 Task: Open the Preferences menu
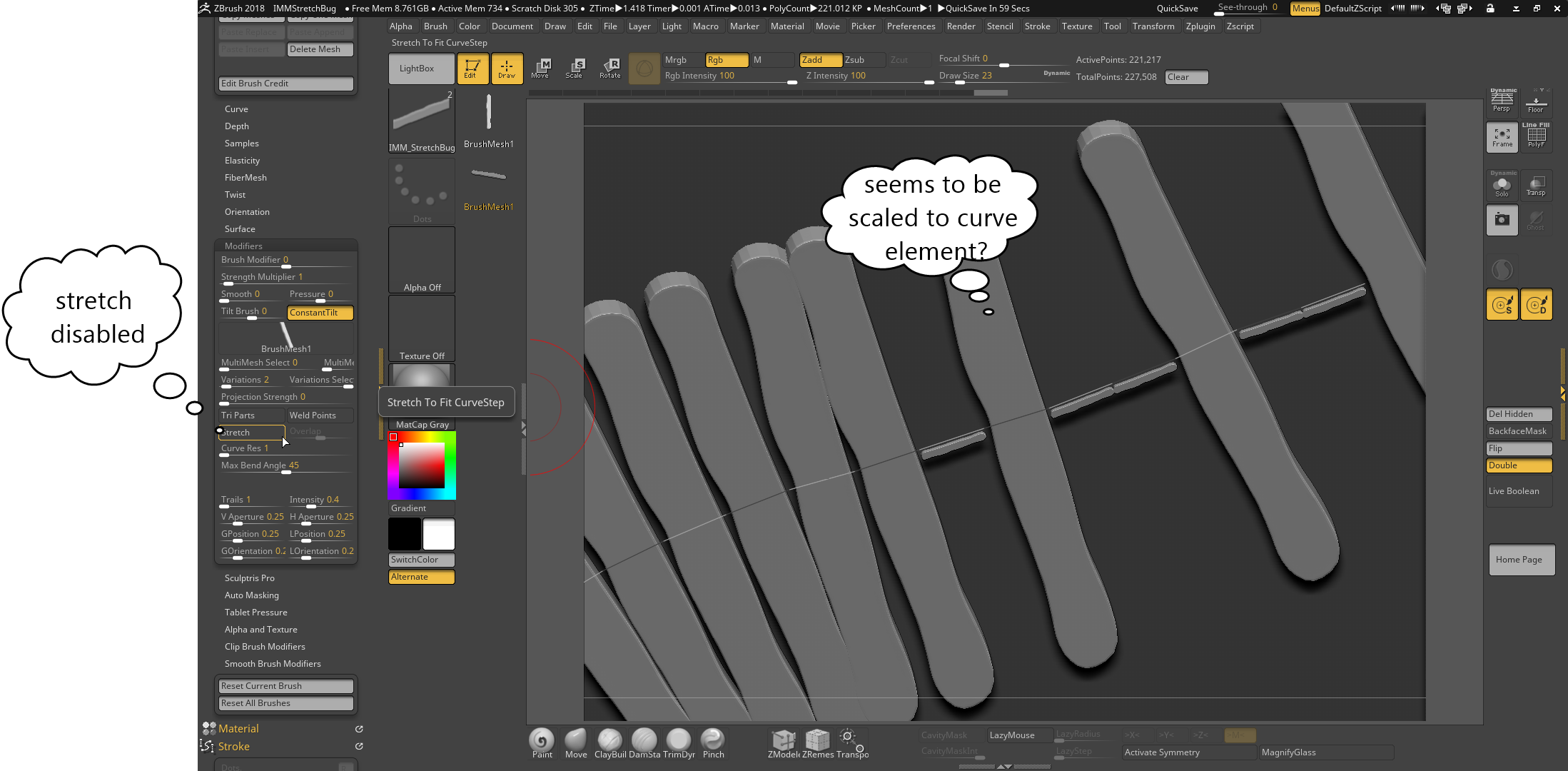tap(911, 26)
